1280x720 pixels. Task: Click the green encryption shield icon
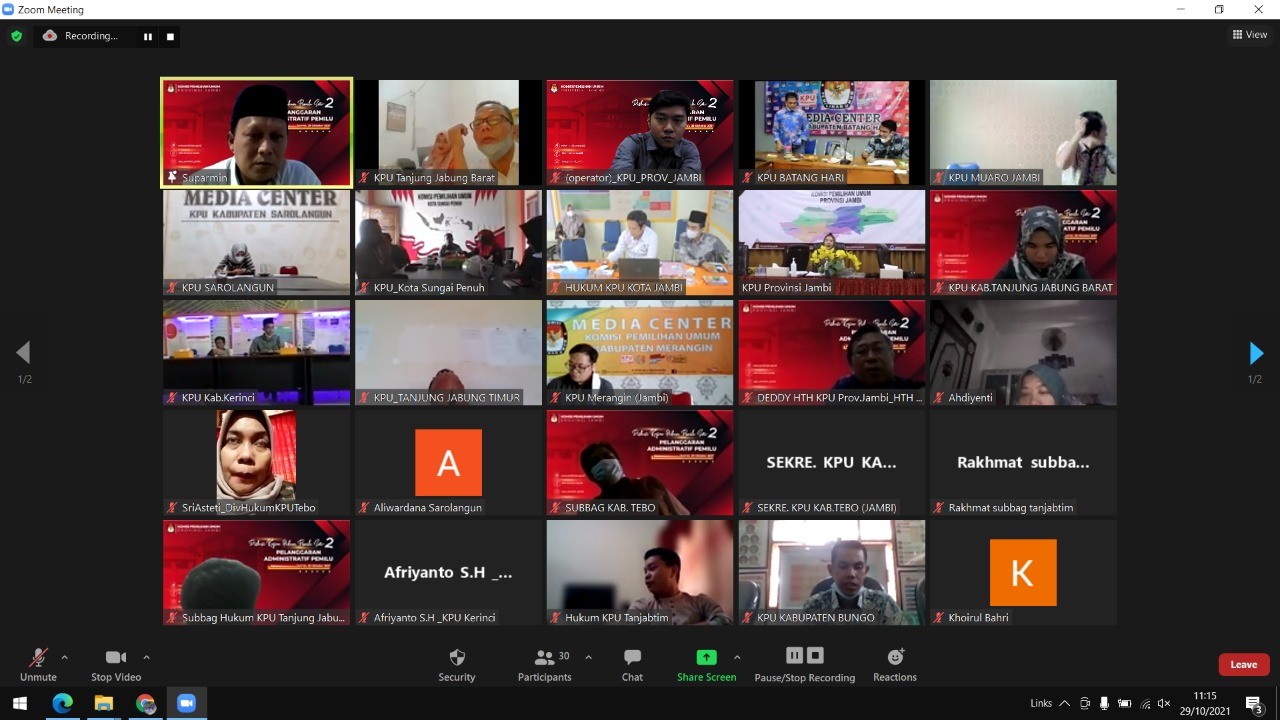[x=16, y=36]
